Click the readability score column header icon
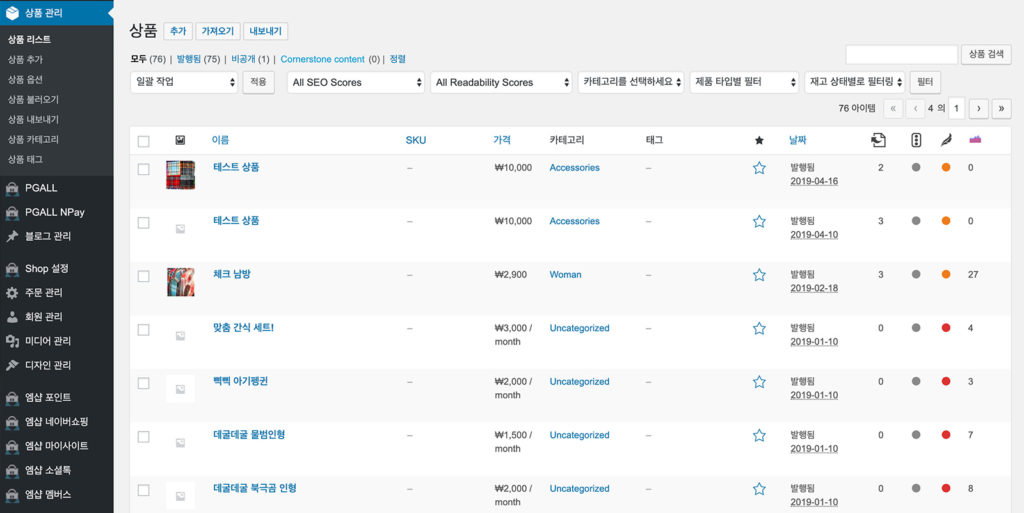The height and width of the screenshot is (513, 1024). click(x=916, y=140)
